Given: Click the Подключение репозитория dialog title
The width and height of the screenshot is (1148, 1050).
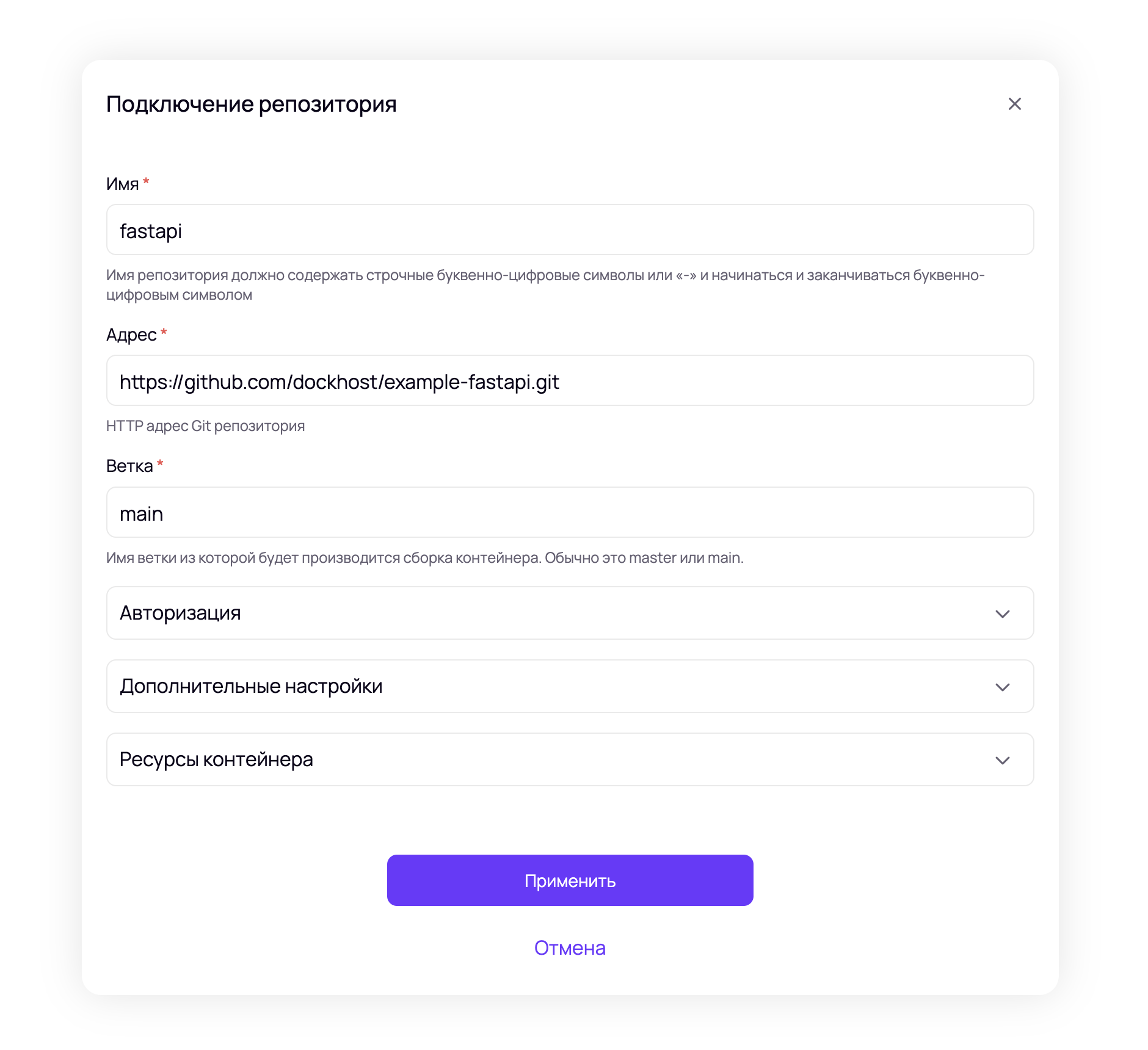Looking at the screenshot, I should 251,104.
